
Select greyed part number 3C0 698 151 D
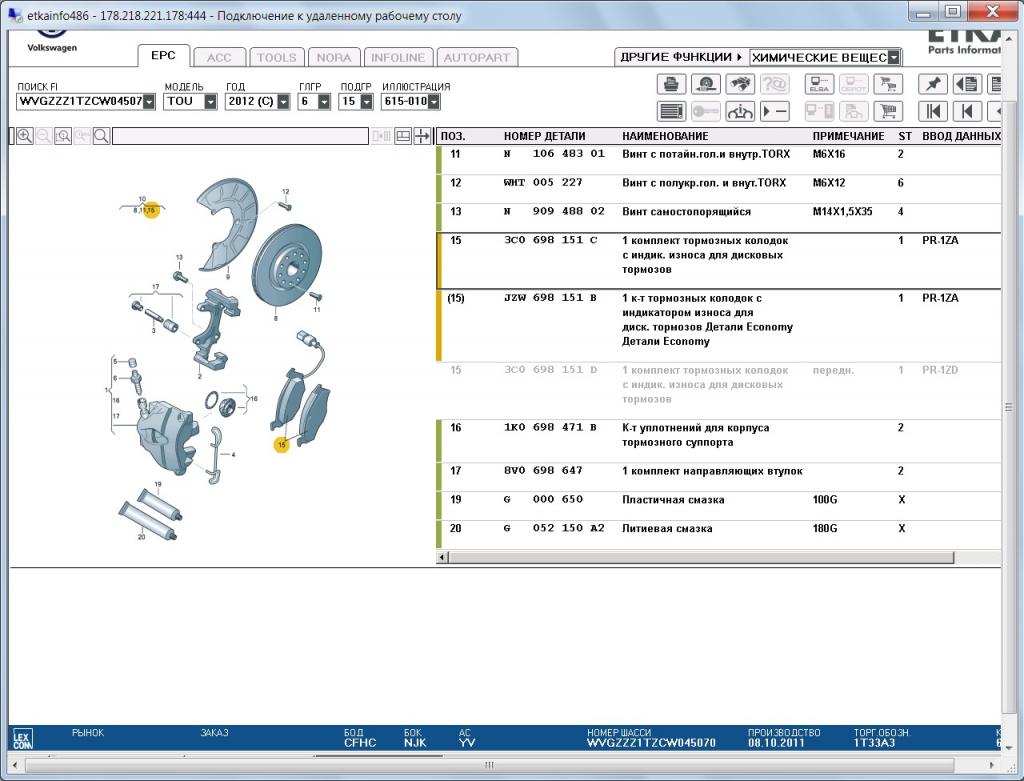(x=551, y=370)
